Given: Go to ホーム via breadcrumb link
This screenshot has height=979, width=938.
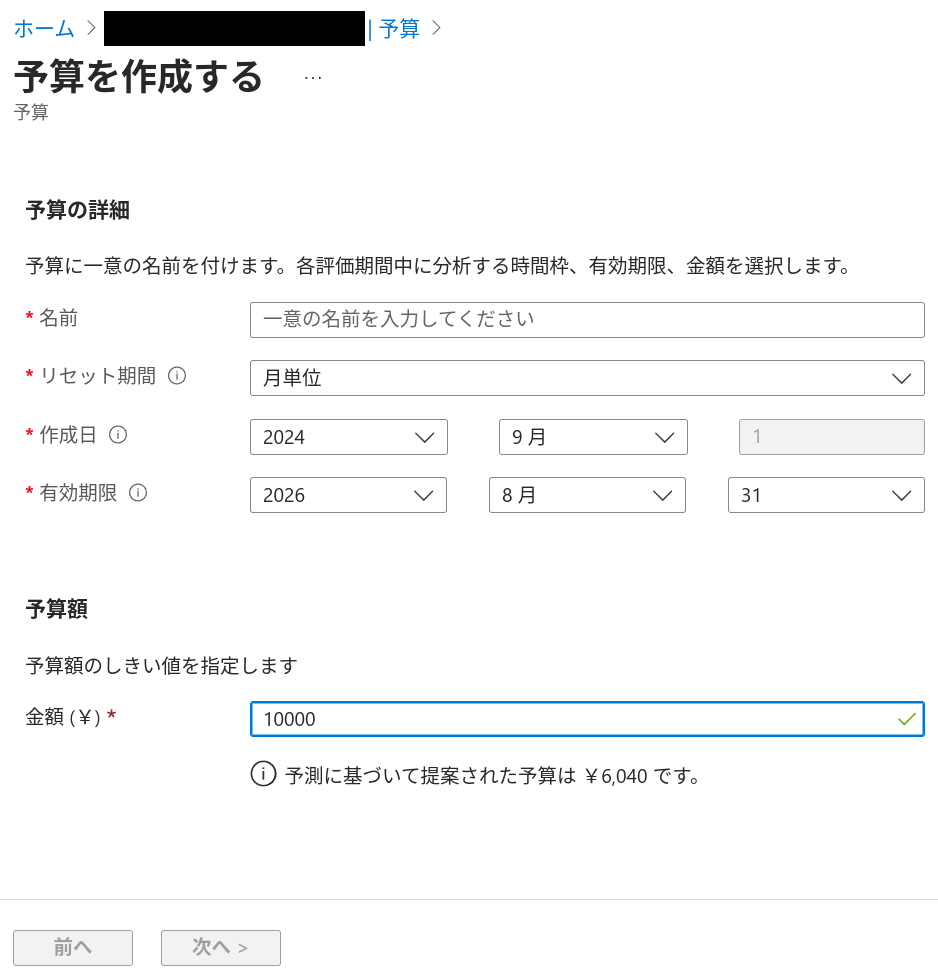Looking at the screenshot, I should coord(44,28).
